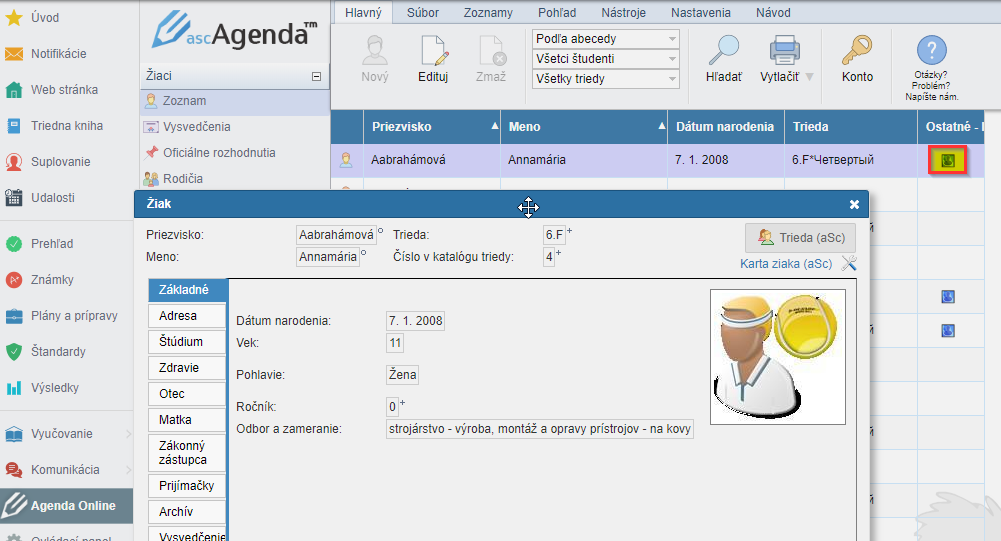Open the Podľa abecedy sort dropdown

(x=605, y=39)
